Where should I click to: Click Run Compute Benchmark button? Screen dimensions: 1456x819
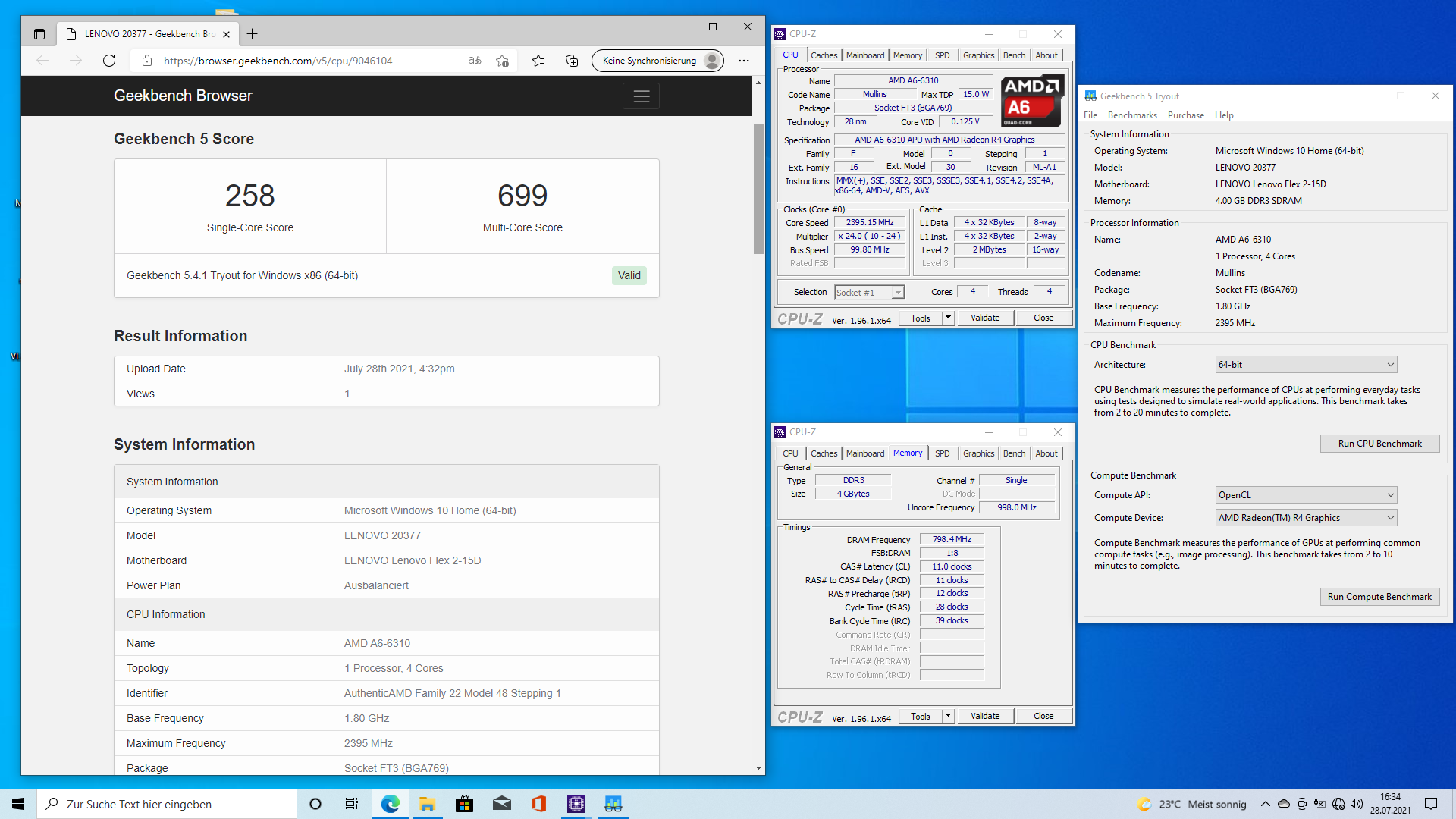pos(1379,597)
